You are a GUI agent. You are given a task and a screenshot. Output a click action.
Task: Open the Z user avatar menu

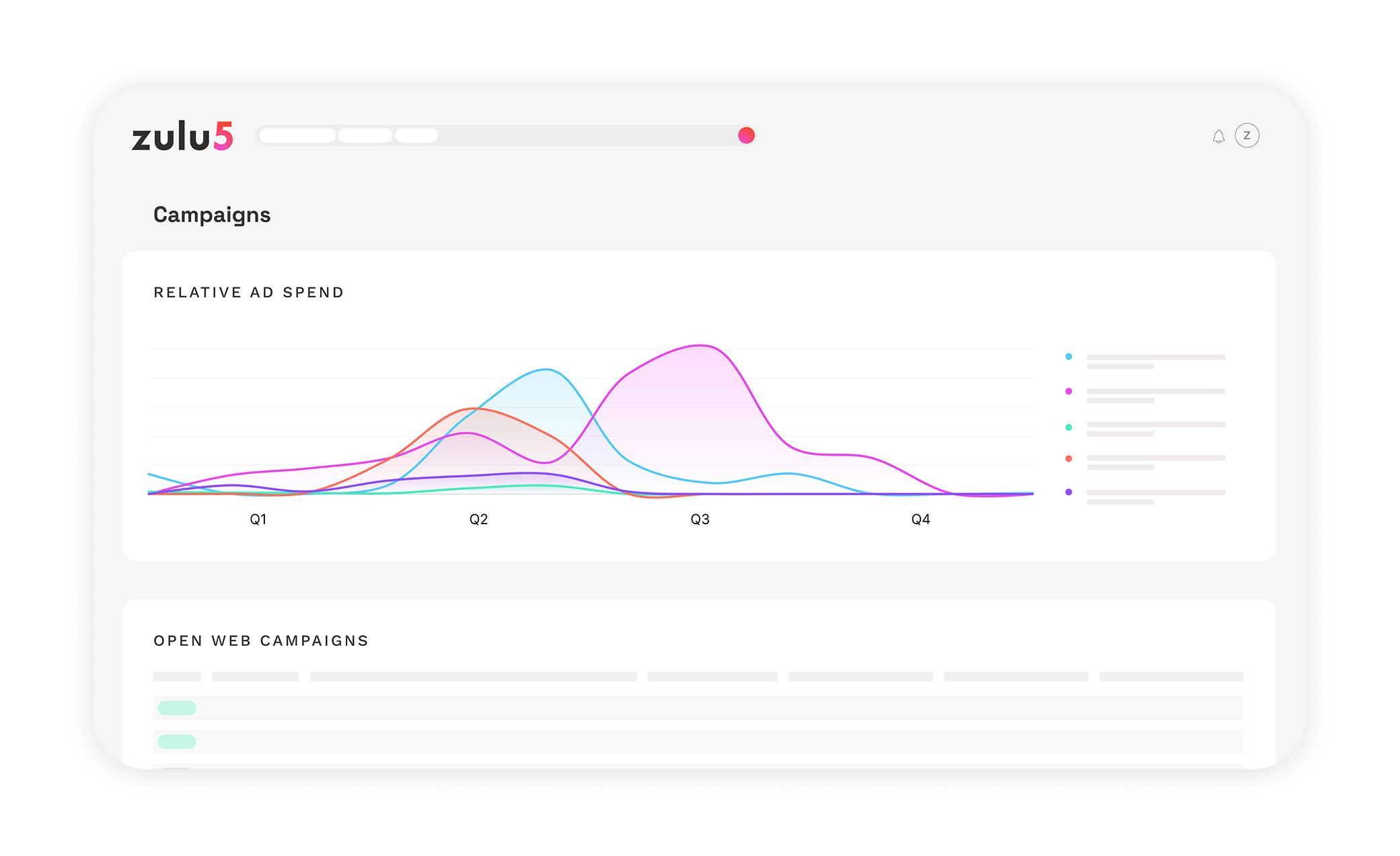coord(1247,136)
